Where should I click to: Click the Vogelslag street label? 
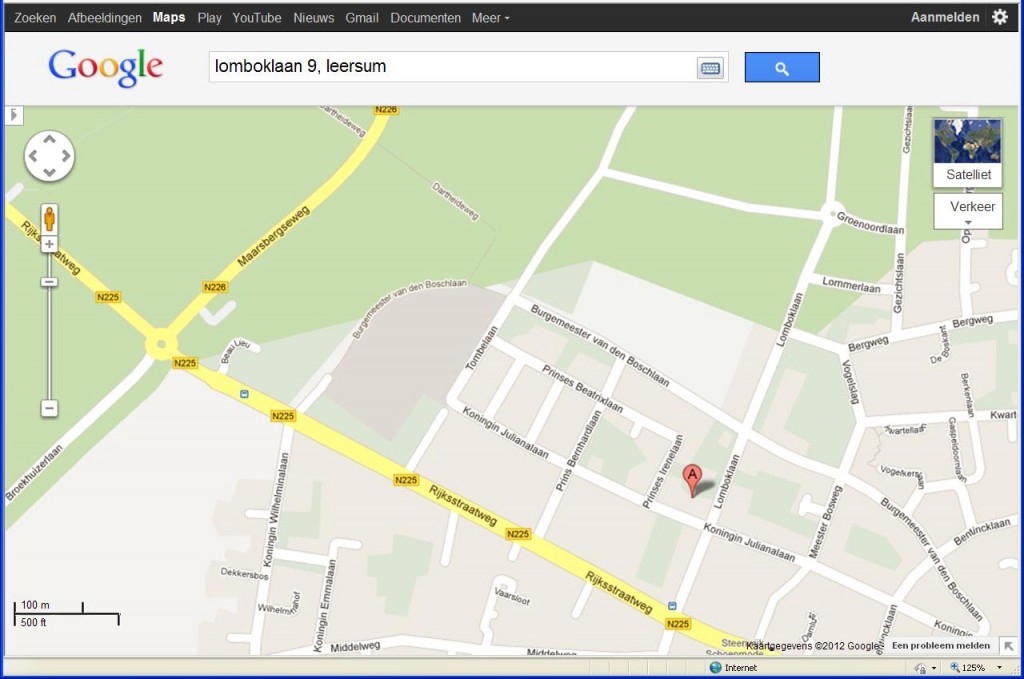tap(850, 382)
